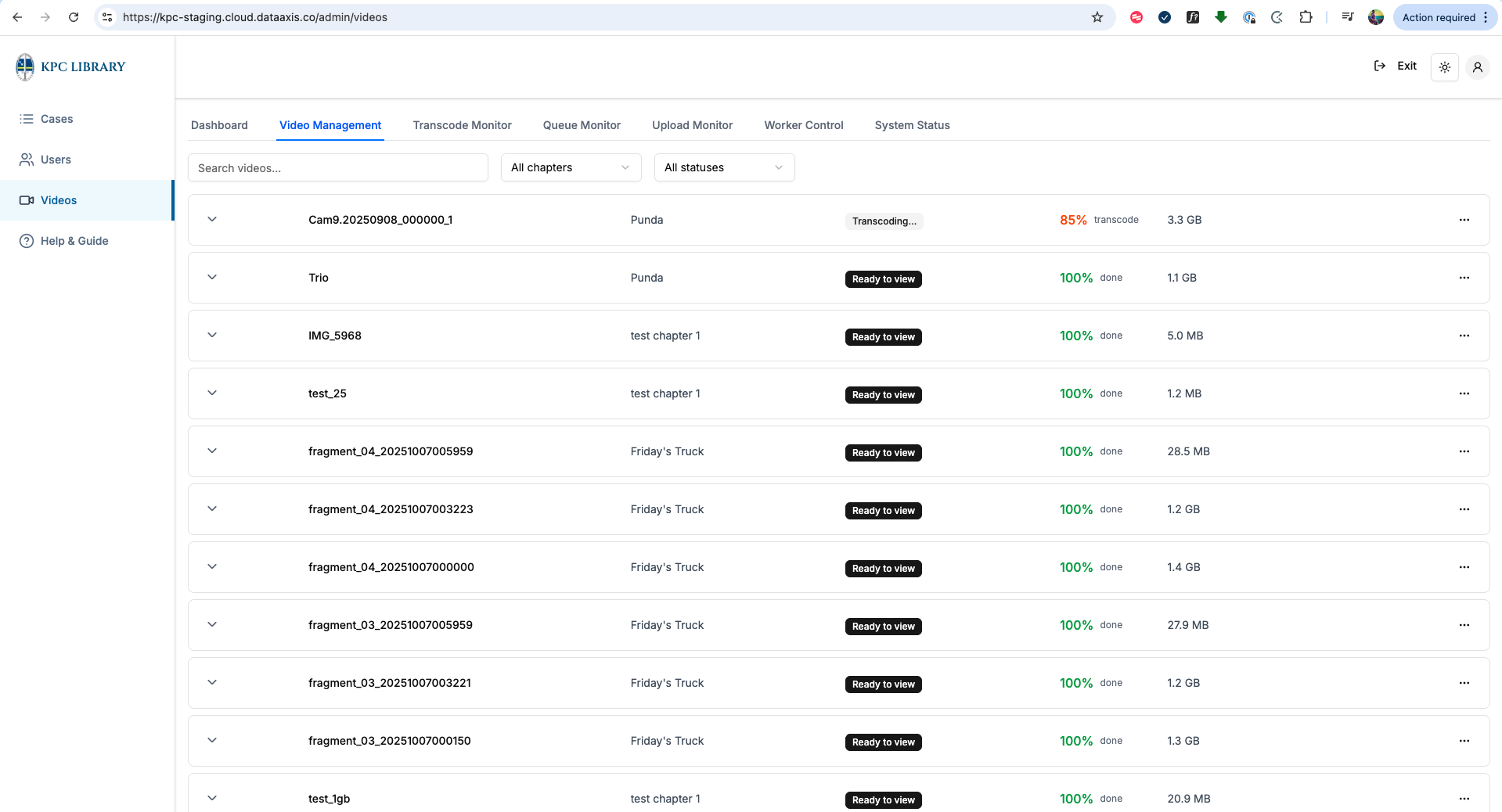Click the test_1gb video name

(x=329, y=799)
